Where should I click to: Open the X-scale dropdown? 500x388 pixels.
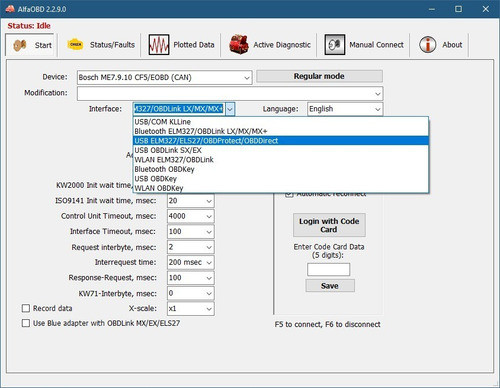tap(209, 309)
